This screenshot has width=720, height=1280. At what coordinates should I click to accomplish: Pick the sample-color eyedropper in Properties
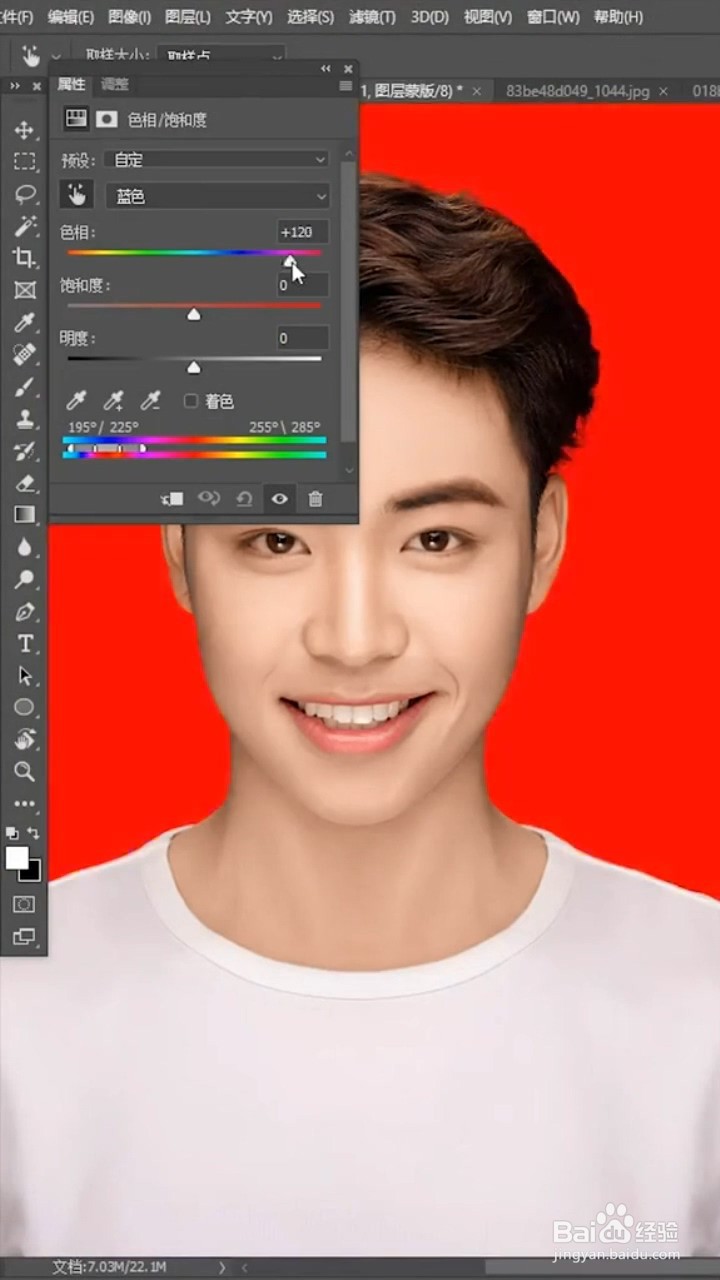[x=76, y=401]
